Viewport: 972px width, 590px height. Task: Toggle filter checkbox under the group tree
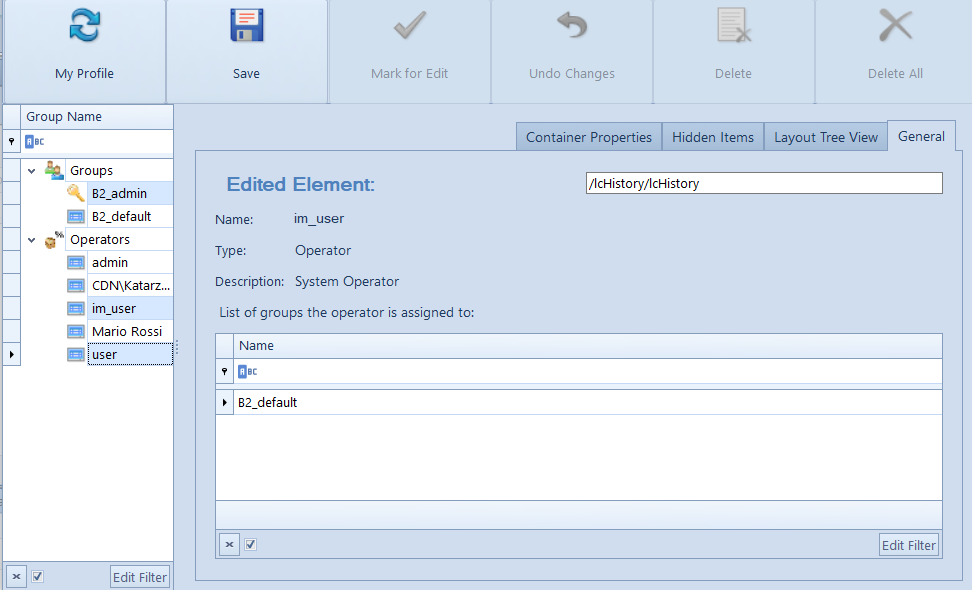pyautogui.click(x=37, y=576)
